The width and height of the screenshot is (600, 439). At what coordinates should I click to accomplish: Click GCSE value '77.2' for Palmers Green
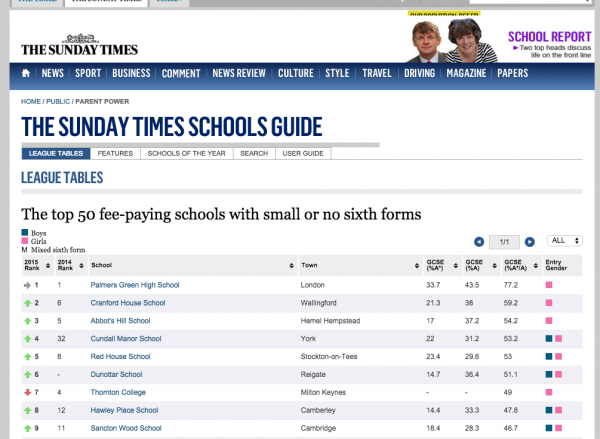(x=510, y=285)
